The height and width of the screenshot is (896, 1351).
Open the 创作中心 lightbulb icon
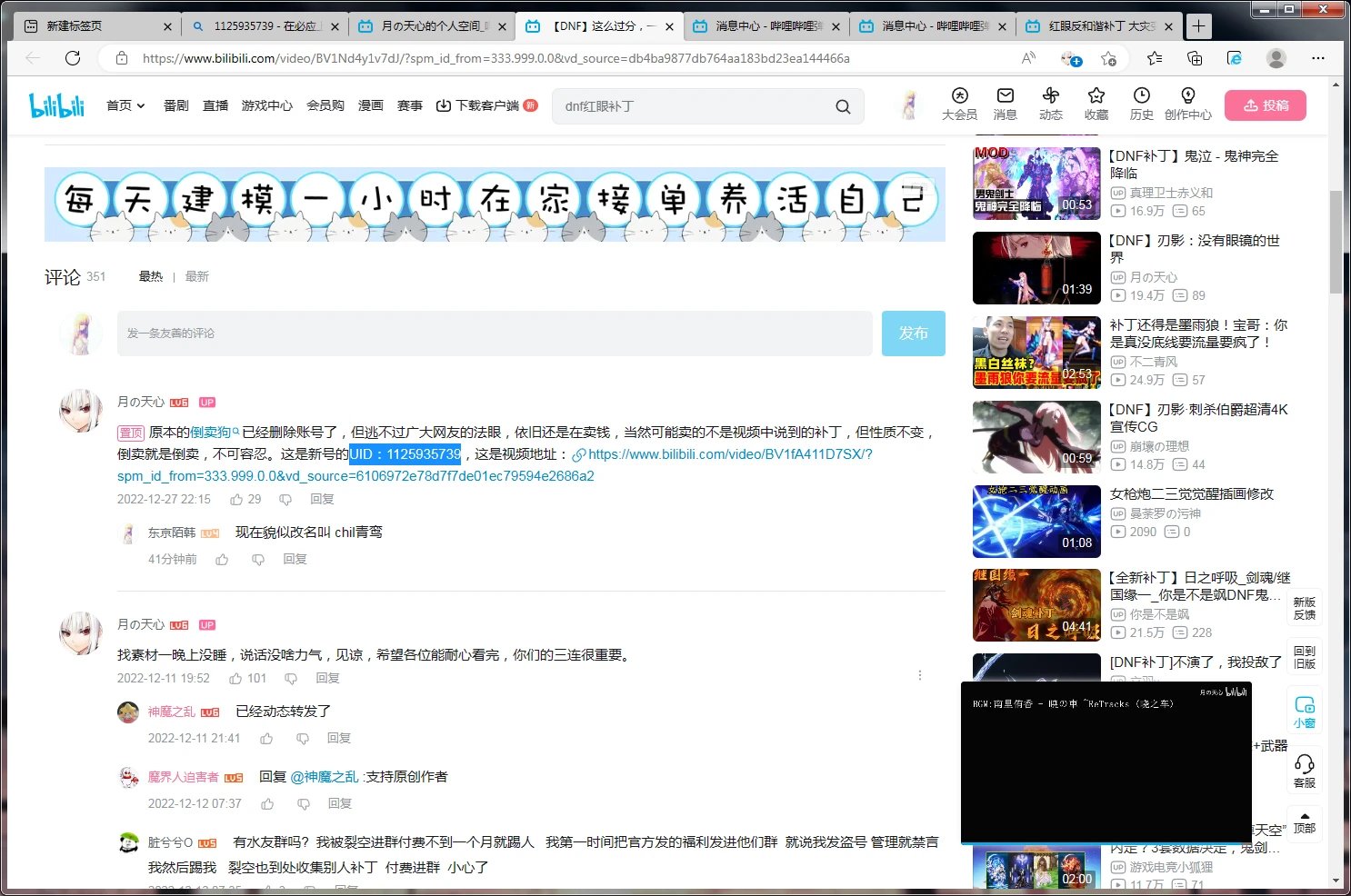pyautogui.click(x=1188, y=104)
